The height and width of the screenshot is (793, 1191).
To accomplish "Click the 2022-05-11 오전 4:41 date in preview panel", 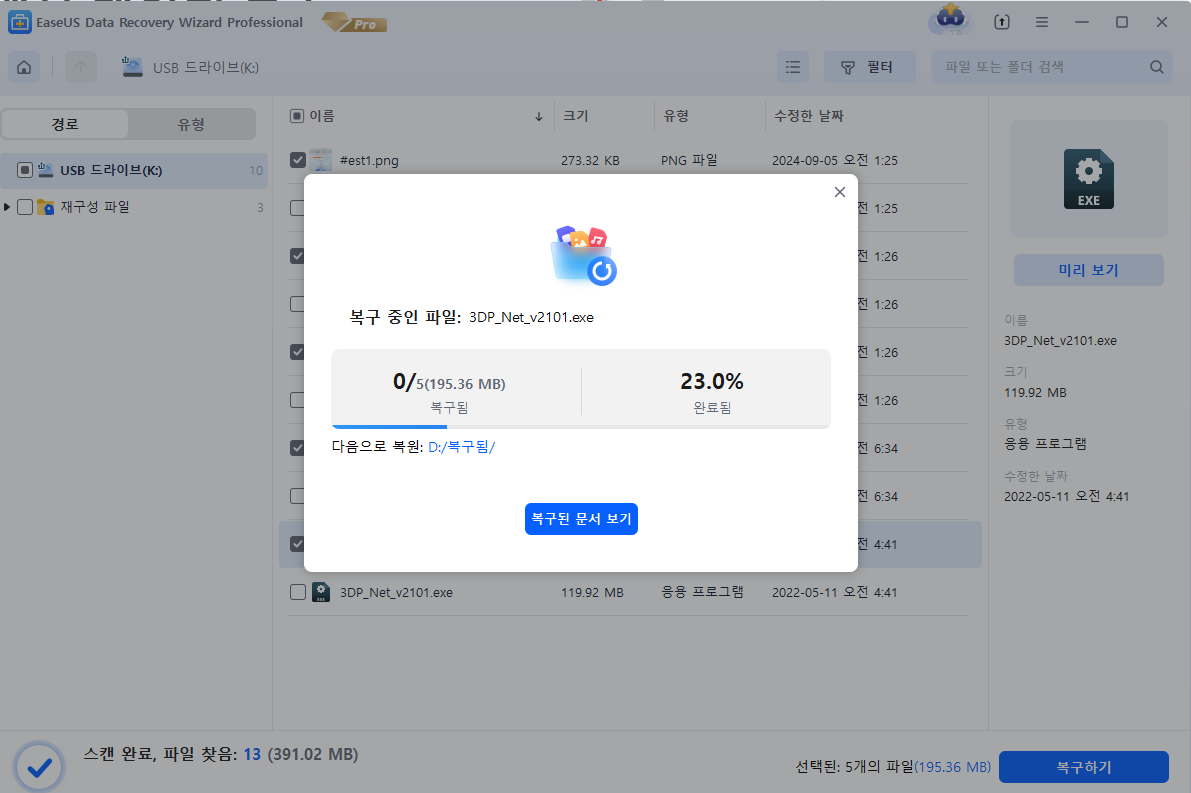I will click(x=1066, y=496).
